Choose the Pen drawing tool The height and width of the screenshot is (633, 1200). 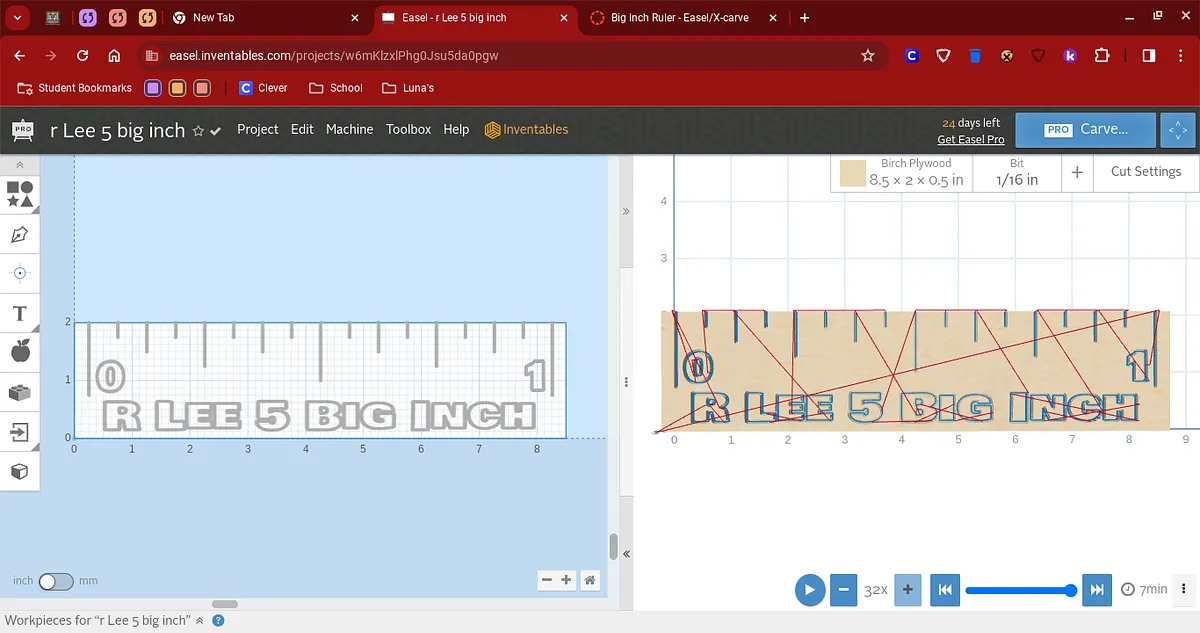[19, 235]
